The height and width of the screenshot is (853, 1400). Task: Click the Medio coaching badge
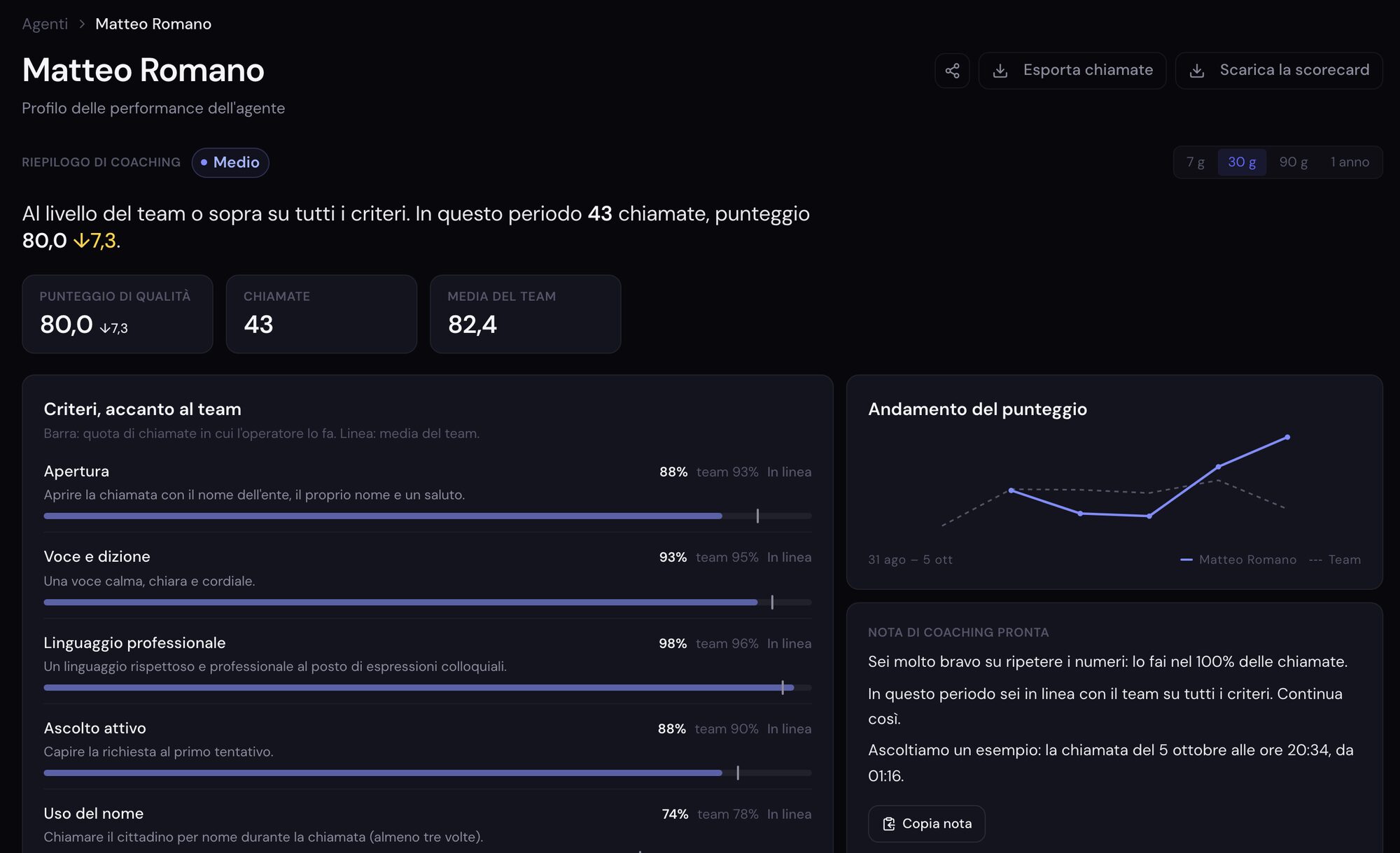pos(230,162)
